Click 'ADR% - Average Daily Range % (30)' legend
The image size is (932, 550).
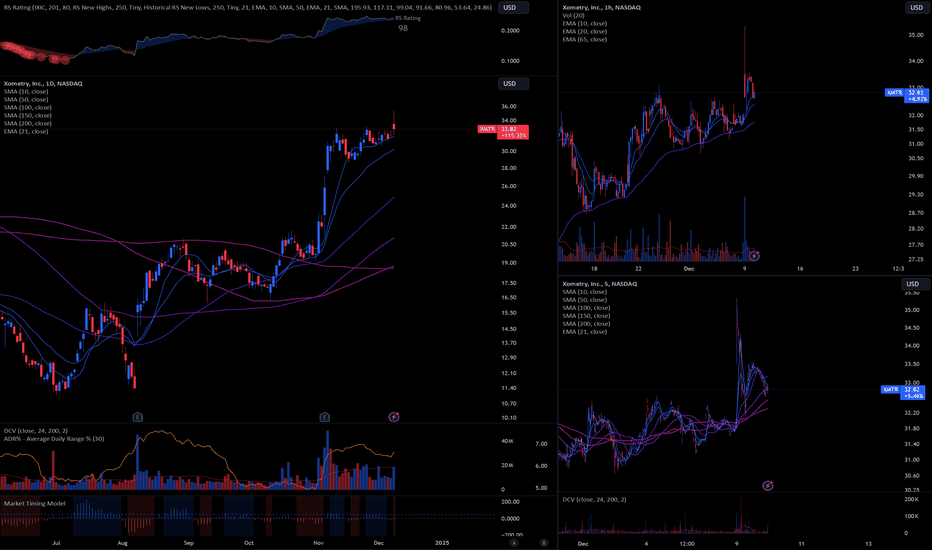pyautogui.click(x=54, y=439)
